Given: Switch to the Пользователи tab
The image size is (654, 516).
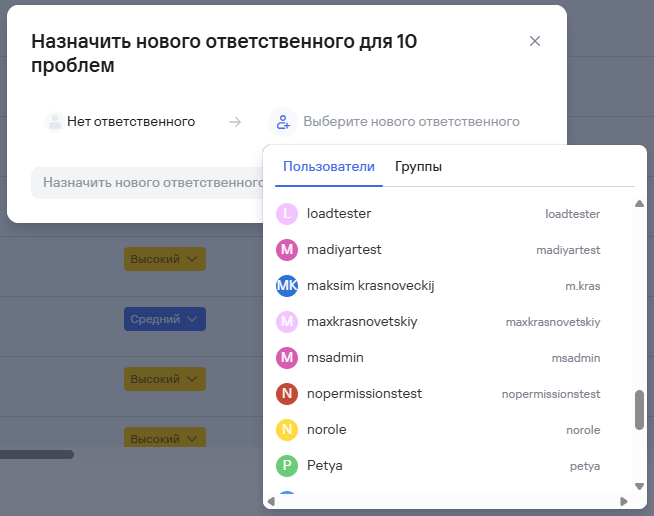Looking at the screenshot, I should pyautogui.click(x=329, y=166).
